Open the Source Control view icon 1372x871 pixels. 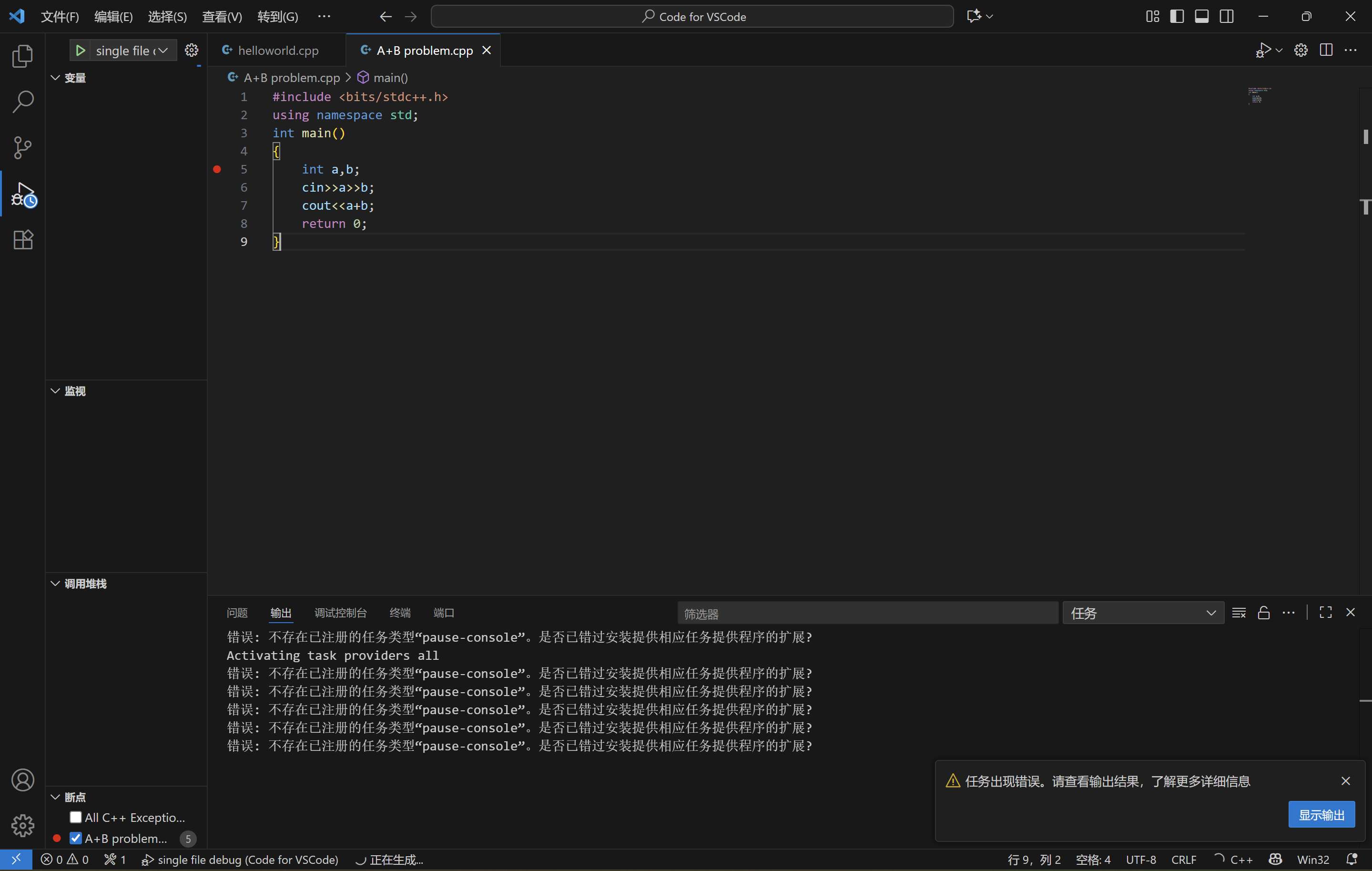pyautogui.click(x=22, y=148)
